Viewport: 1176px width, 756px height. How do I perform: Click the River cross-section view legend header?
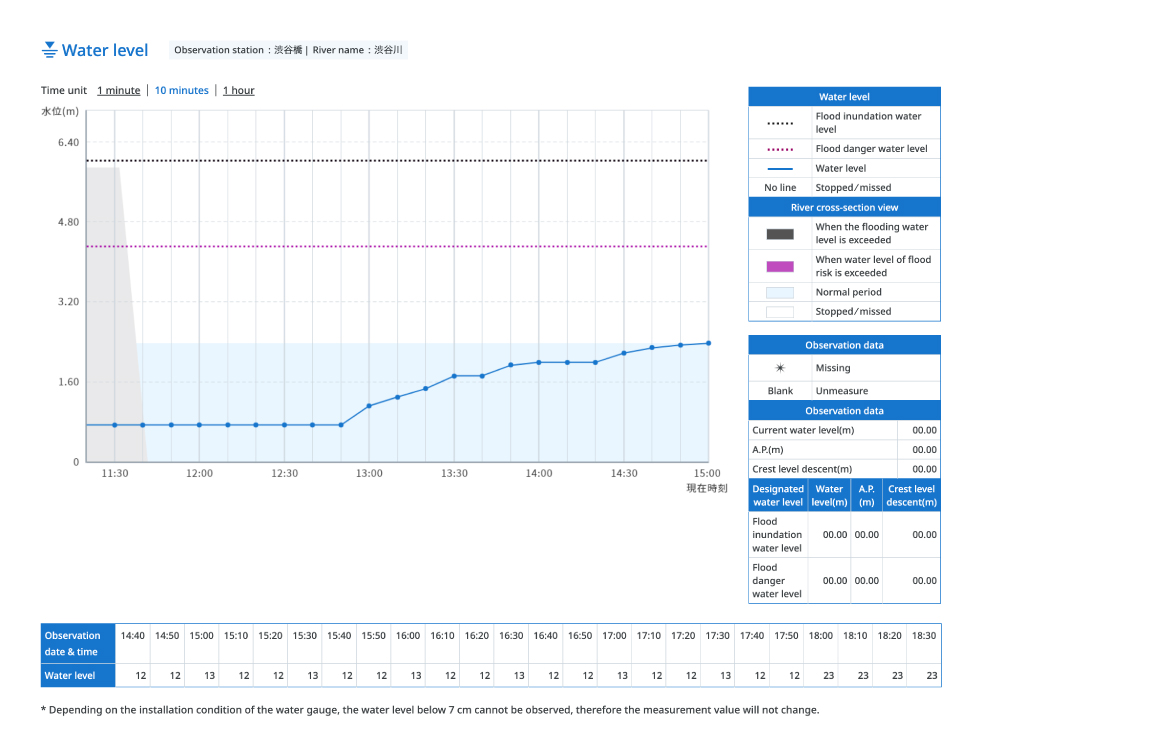click(x=844, y=208)
